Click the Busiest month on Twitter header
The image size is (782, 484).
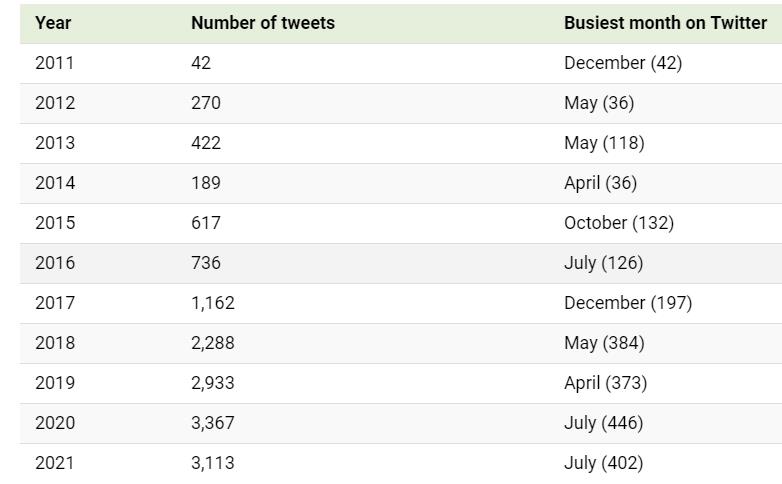pyautogui.click(x=665, y=23)
